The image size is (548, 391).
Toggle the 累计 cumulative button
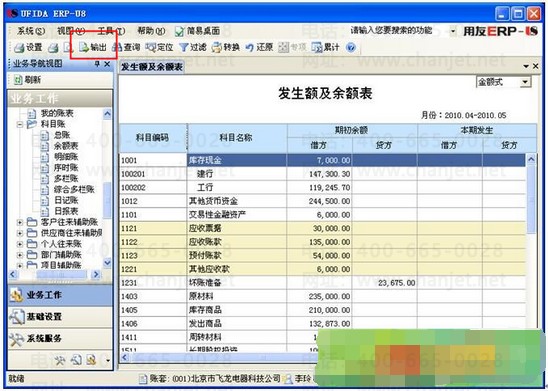325,47
